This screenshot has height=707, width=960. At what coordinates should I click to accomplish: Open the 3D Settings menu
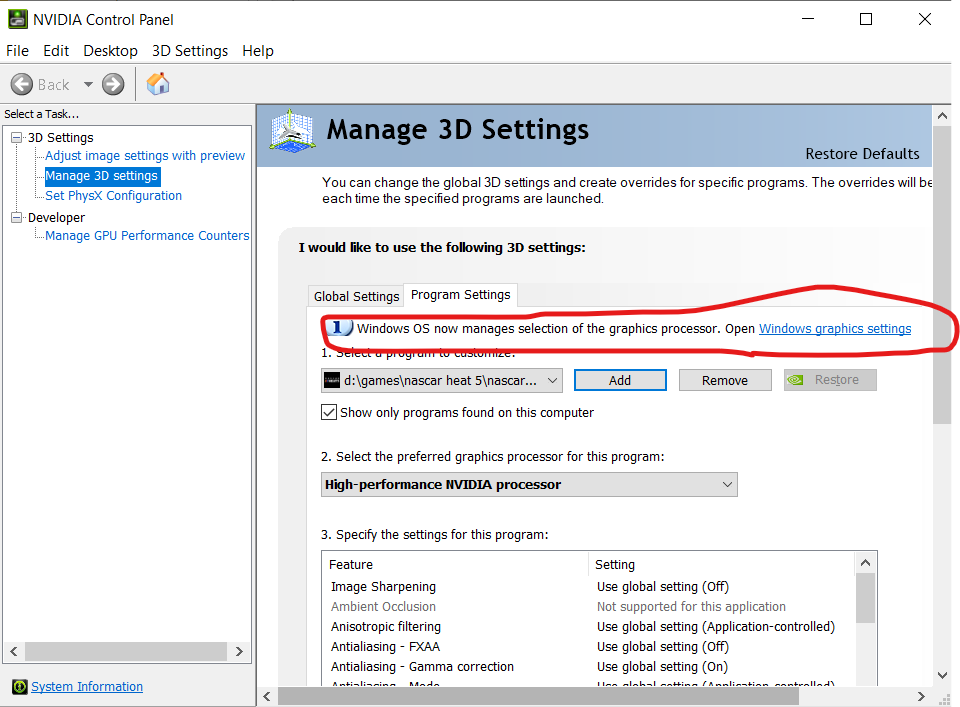(190, 51)
